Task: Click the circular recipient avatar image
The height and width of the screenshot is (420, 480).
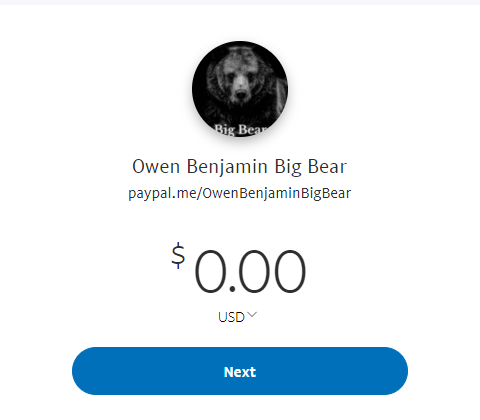Action: 240,89
